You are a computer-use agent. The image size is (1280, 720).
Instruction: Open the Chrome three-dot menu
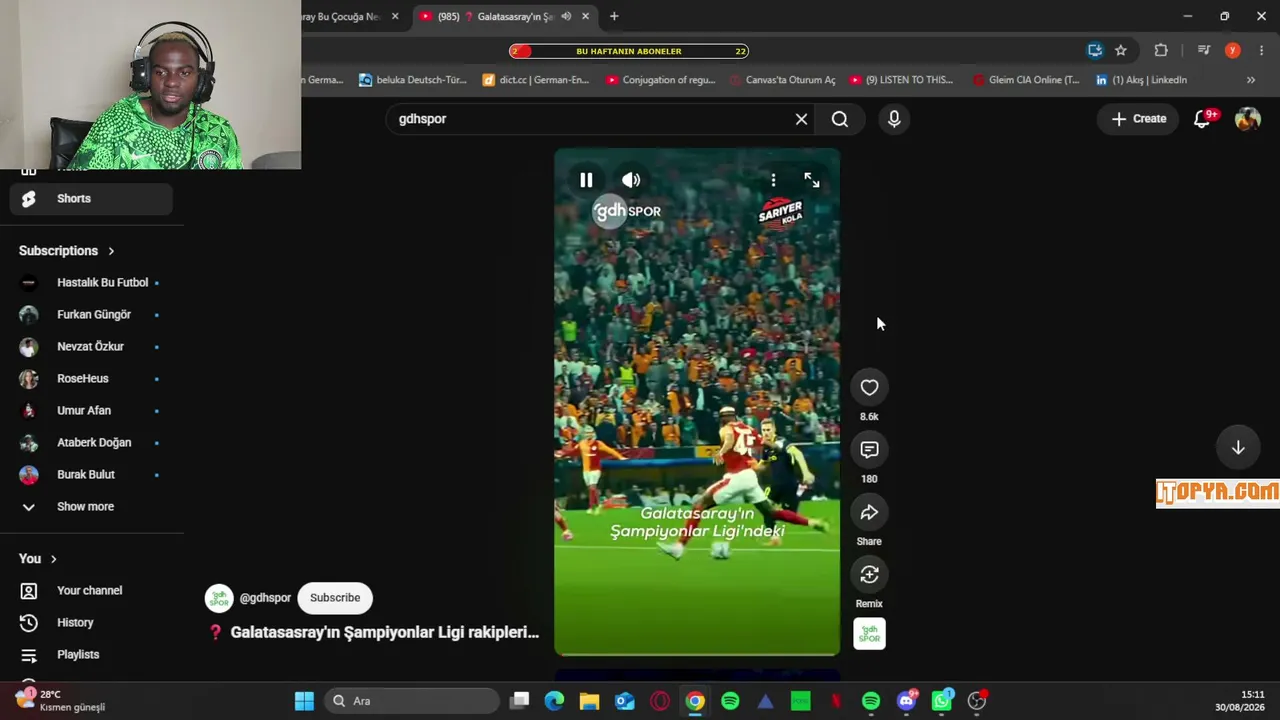(x=1262, y=51)
